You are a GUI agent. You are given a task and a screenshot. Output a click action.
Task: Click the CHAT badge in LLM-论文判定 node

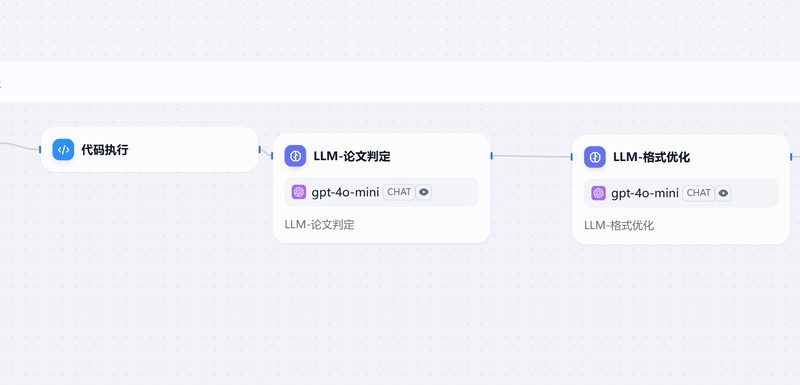tap(399, 192)
